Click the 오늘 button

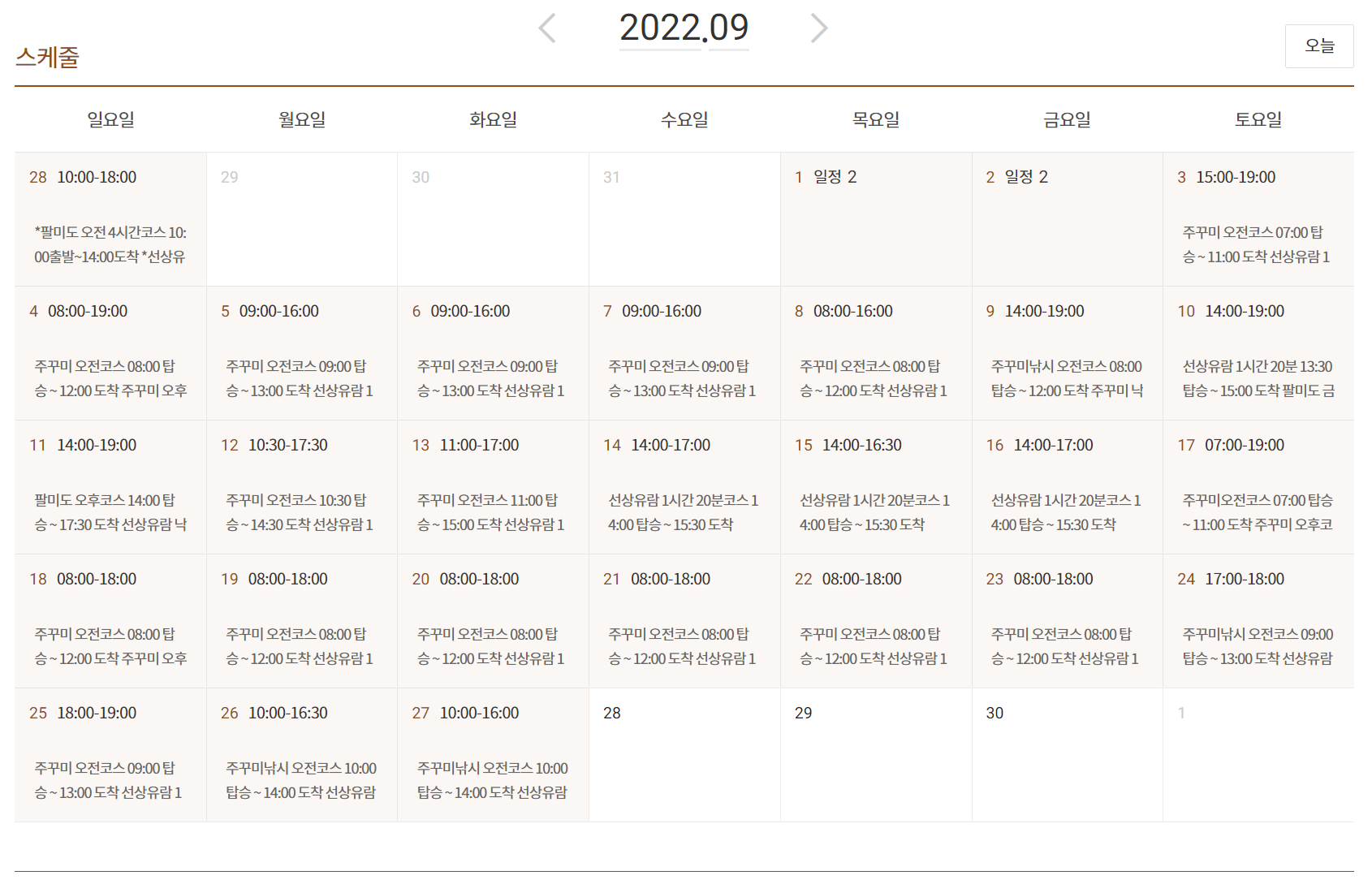click(1319, 46)
